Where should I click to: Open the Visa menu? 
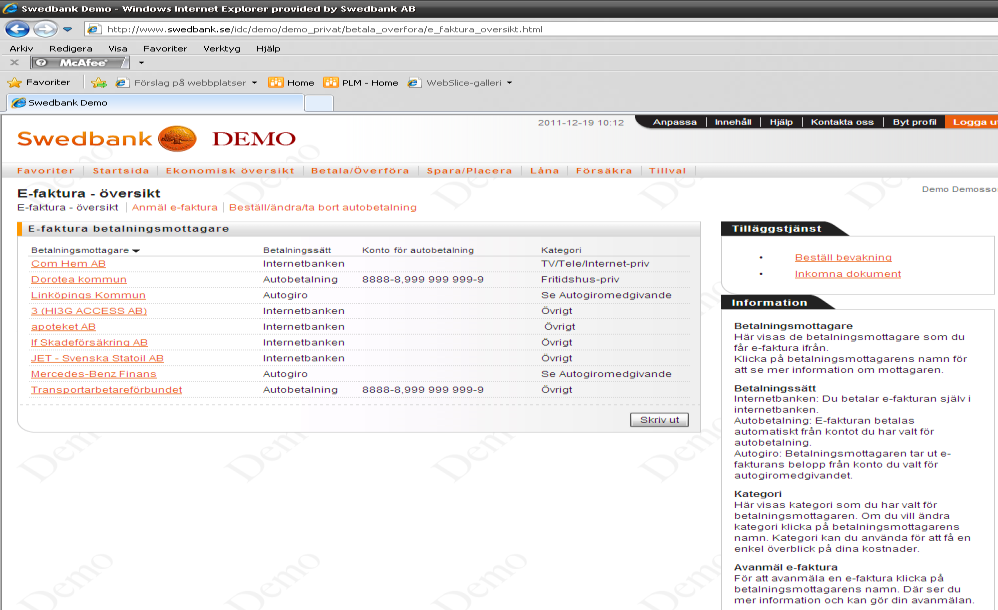pos(118,48)
